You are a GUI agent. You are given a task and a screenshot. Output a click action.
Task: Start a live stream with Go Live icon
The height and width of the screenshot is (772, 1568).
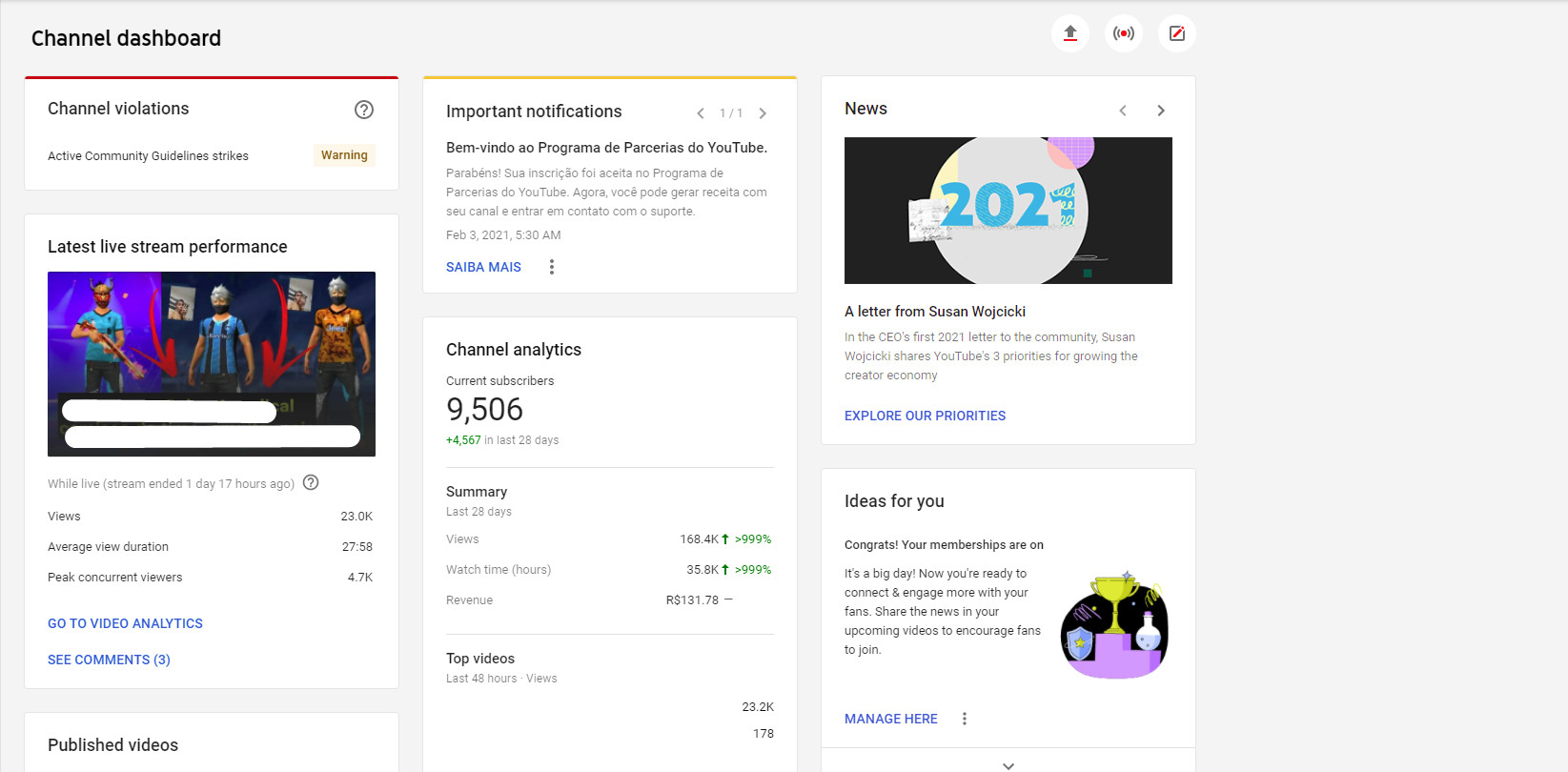(x=1124, y=33)
